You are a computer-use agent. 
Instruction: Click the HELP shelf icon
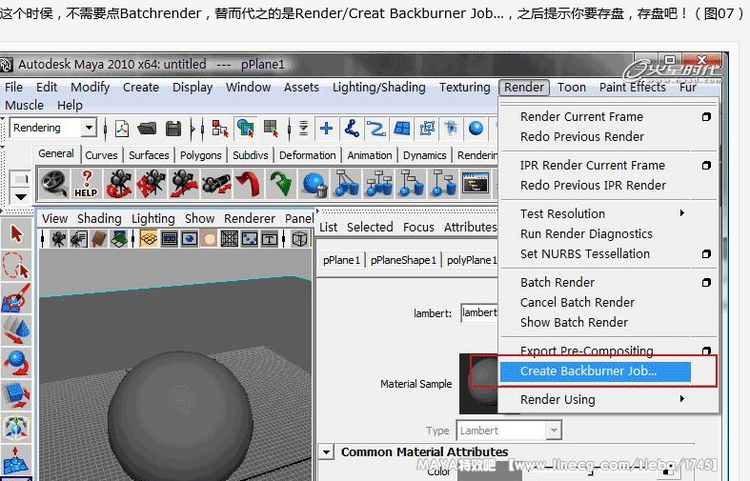point(86,184)
